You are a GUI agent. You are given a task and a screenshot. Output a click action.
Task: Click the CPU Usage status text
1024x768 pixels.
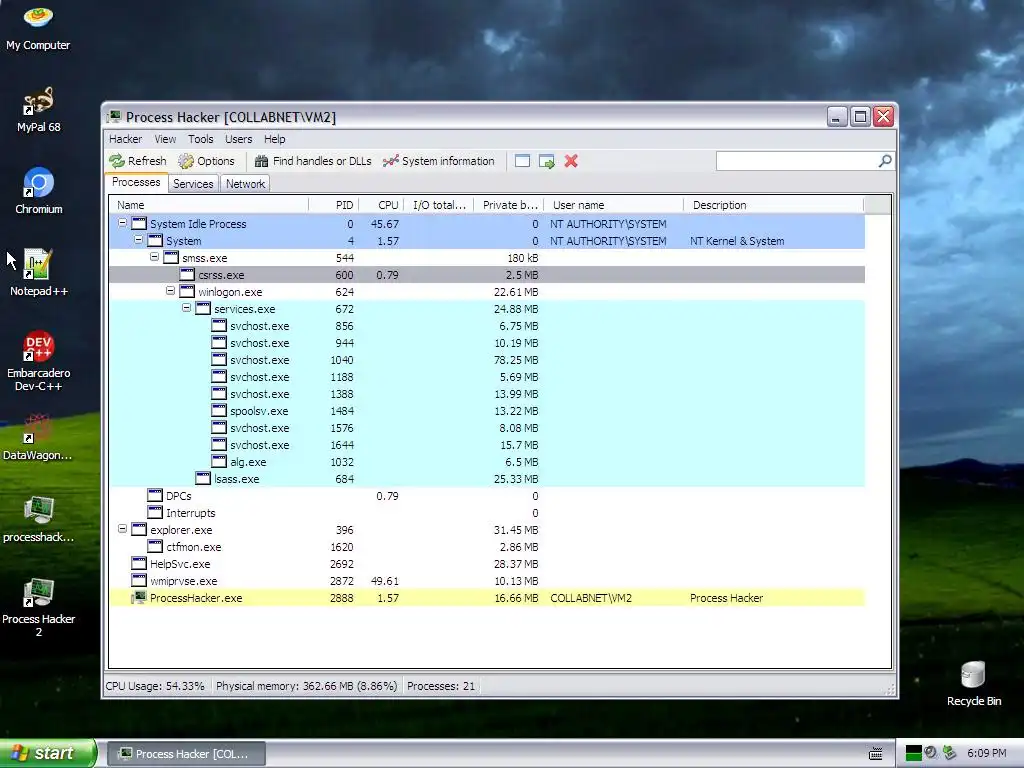click(155, 686)
